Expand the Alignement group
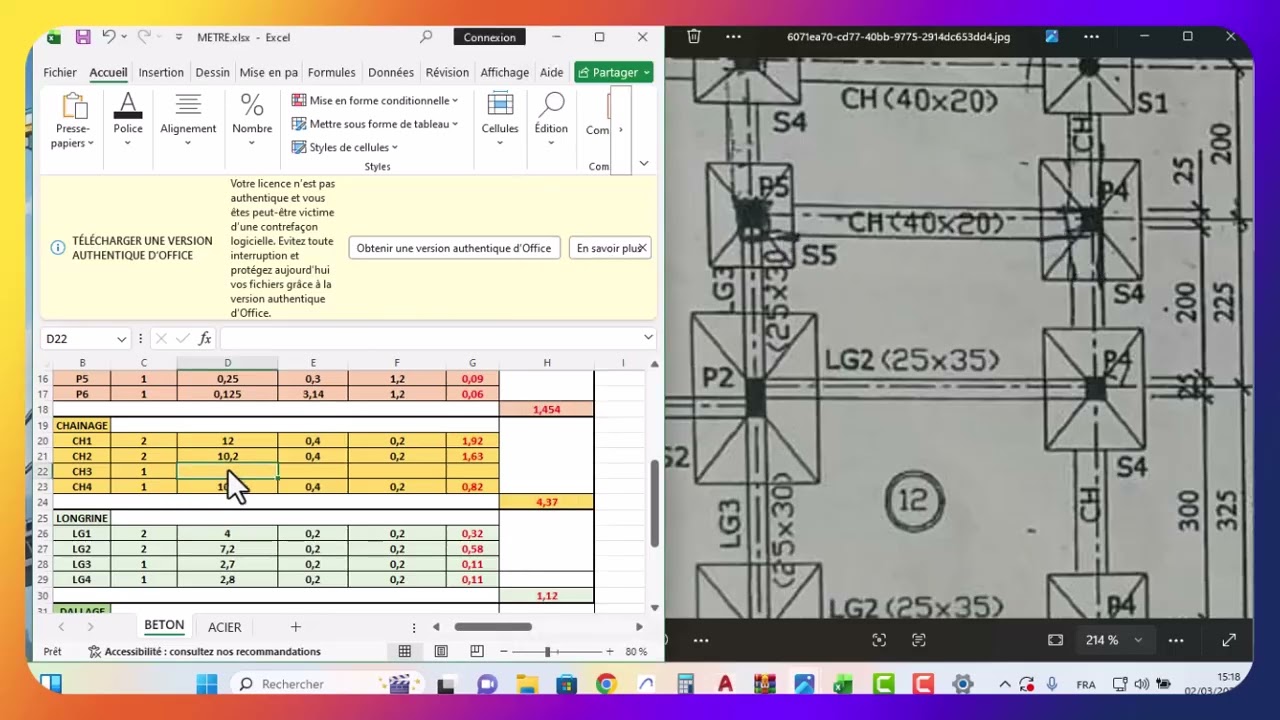 point(188,120)
